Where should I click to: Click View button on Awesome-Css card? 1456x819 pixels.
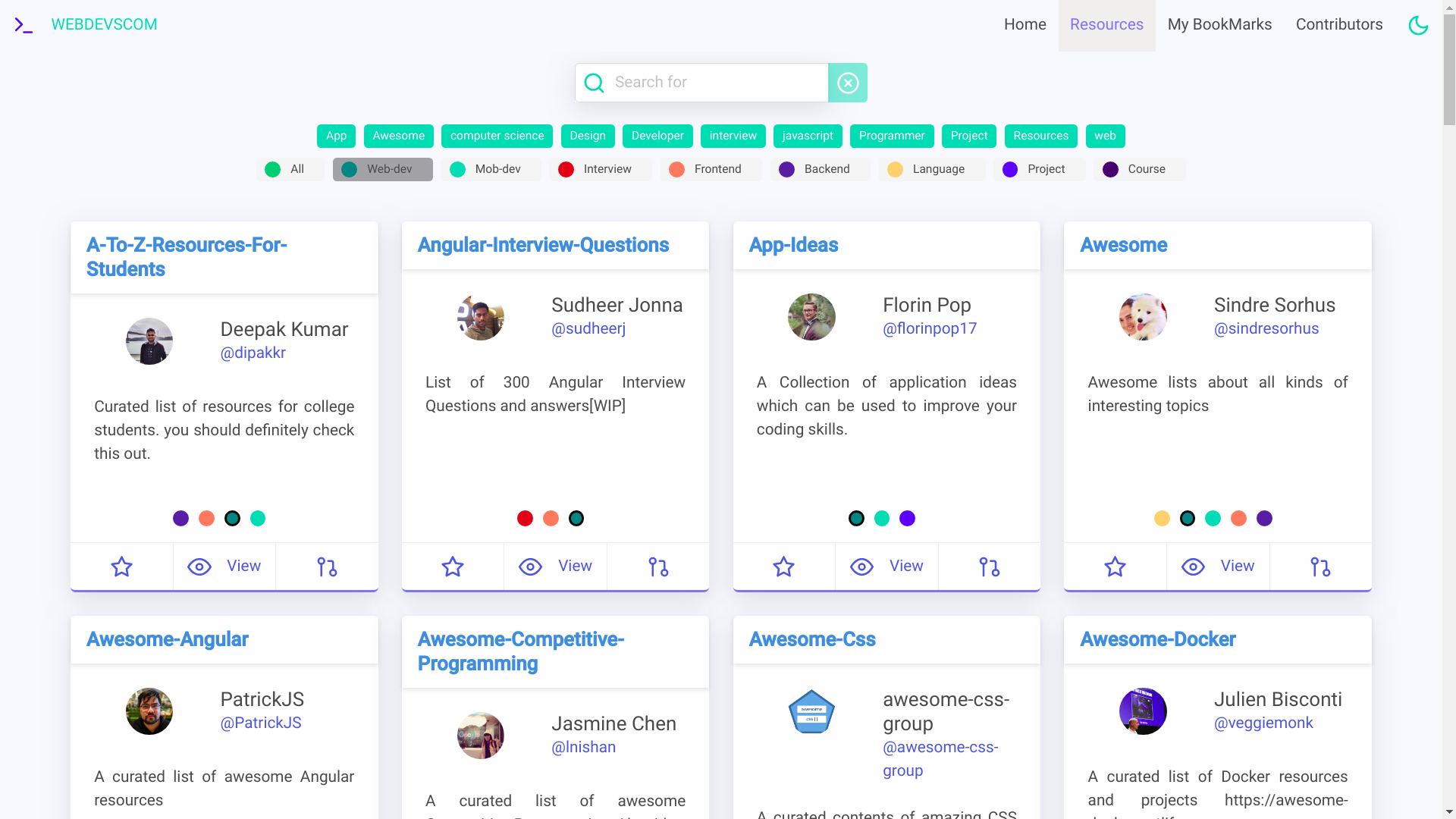click(885, 566)
